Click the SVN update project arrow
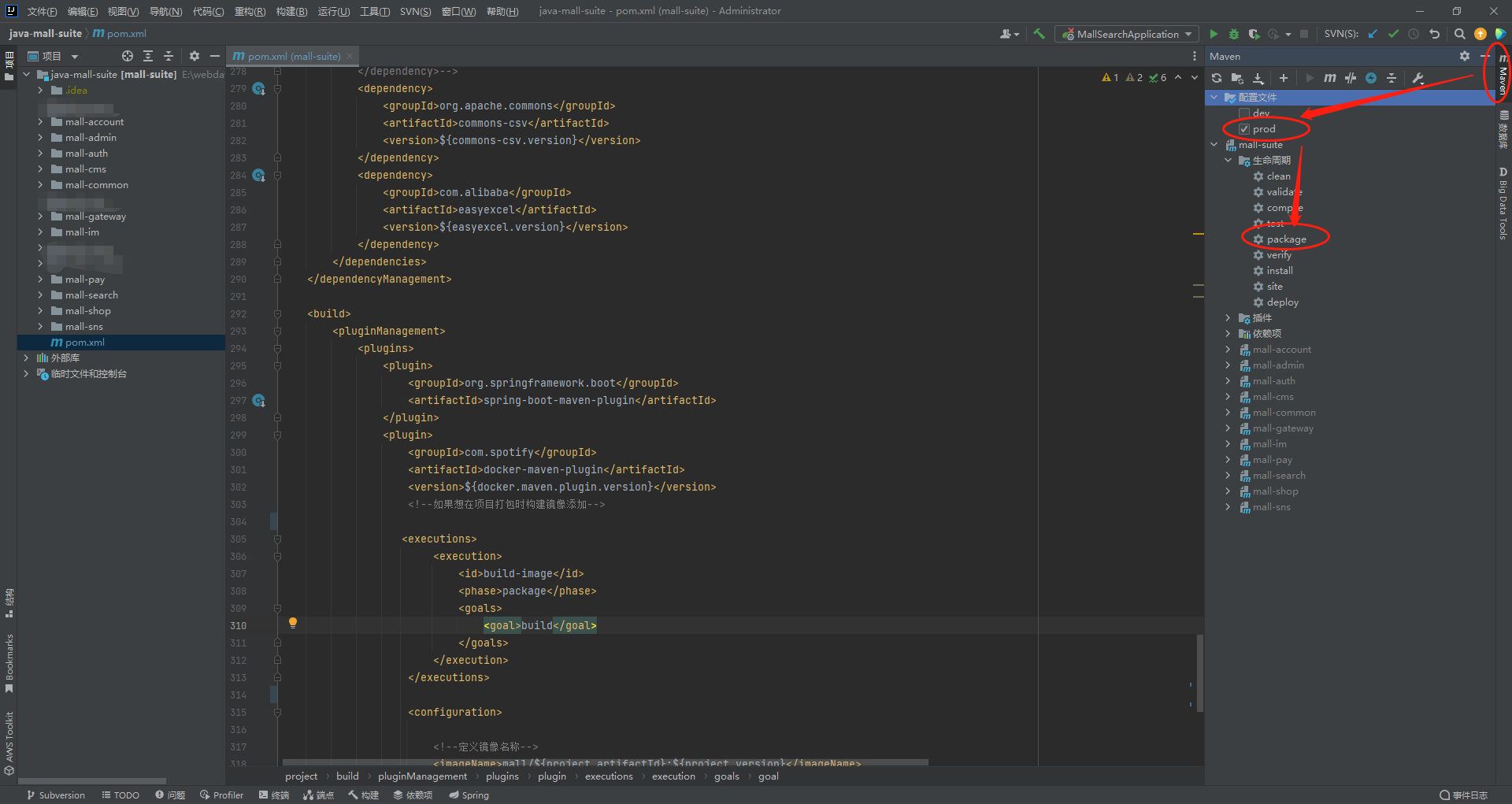This screenshot has width=1512, height=804. click(1373, 34)
